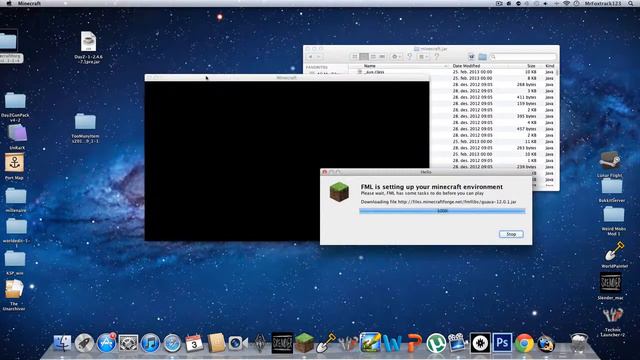Select the Finder row sized 159 bytes

pyautogui.click(x=493, y=104)
